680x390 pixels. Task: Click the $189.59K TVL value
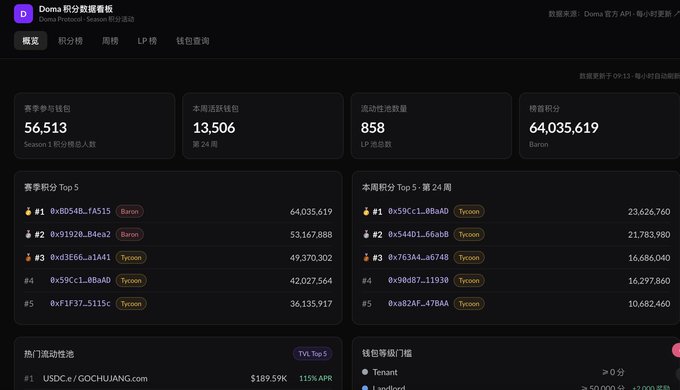[x=268, y=378]
